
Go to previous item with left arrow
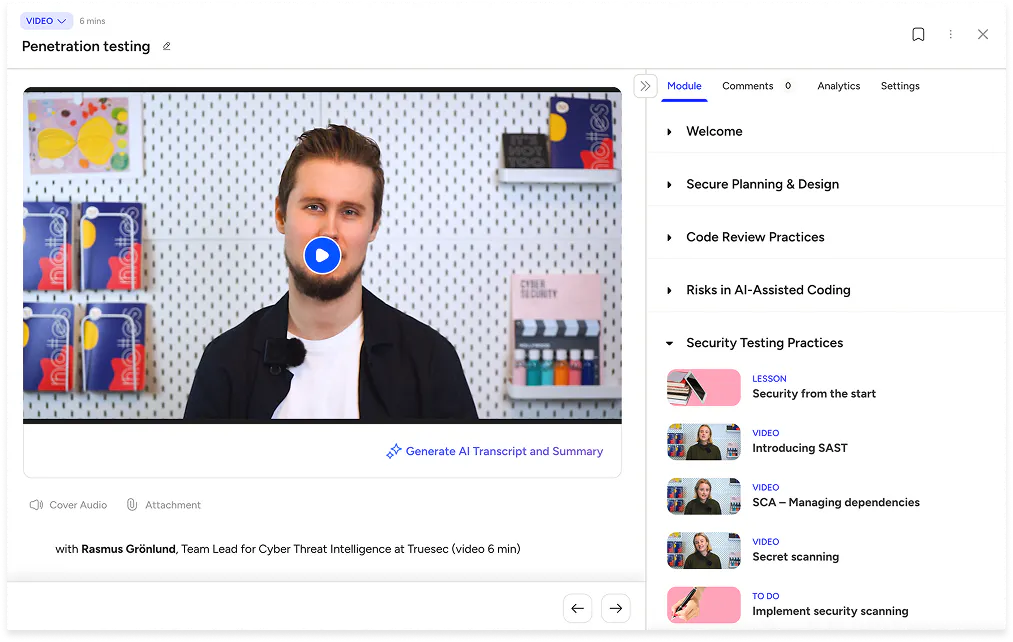(578, 608)
